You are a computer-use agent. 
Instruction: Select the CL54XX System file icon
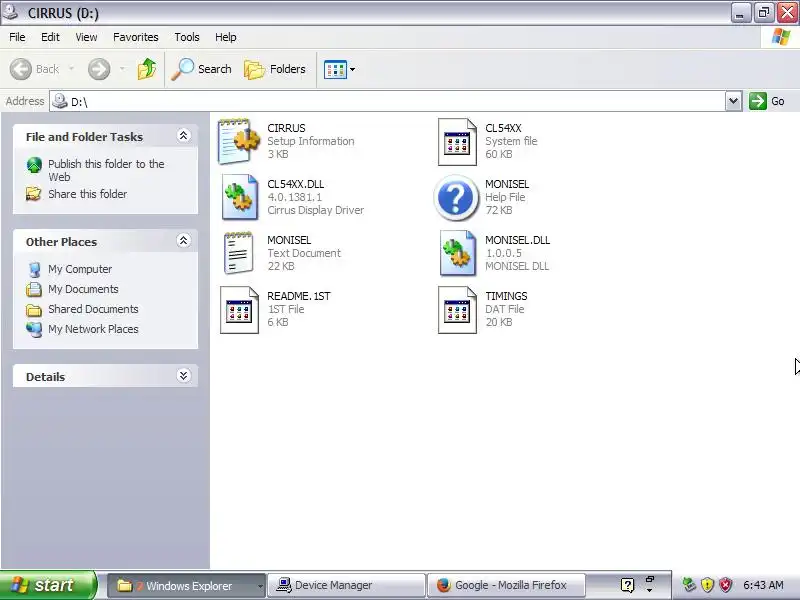click(x=457, y=142)
